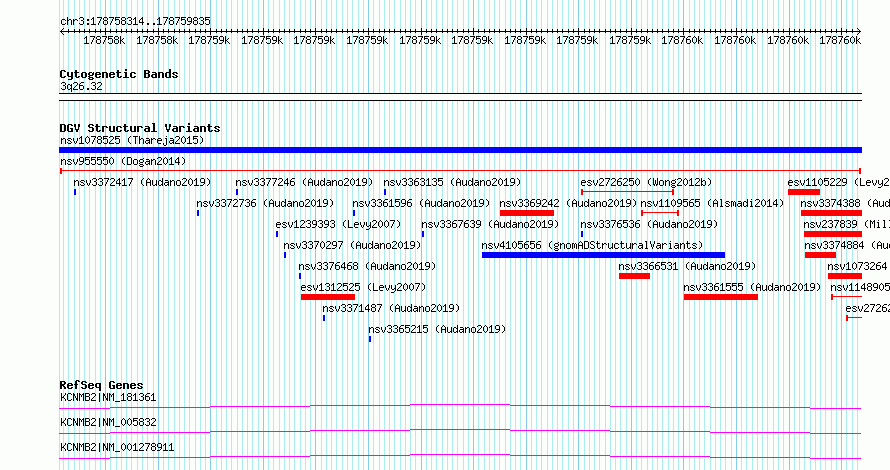Click the nsv3374388 variant label
This screenshot has width=890, height=470.
click(845, 203)
